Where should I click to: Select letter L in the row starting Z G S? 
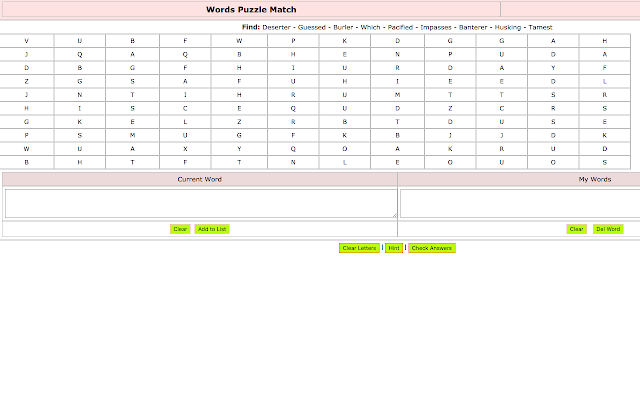point(604,81)
